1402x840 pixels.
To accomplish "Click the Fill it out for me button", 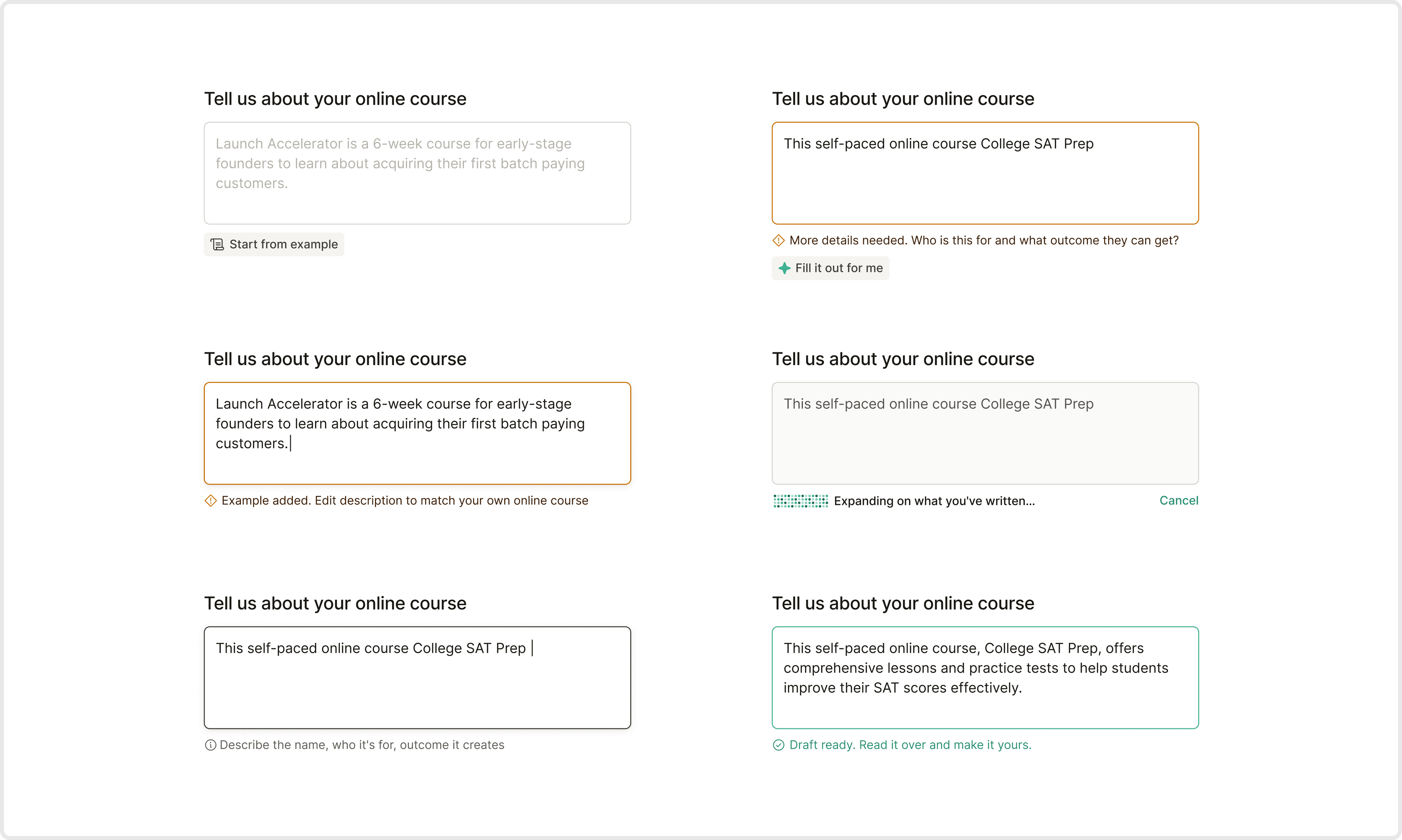I will point(830,268).
